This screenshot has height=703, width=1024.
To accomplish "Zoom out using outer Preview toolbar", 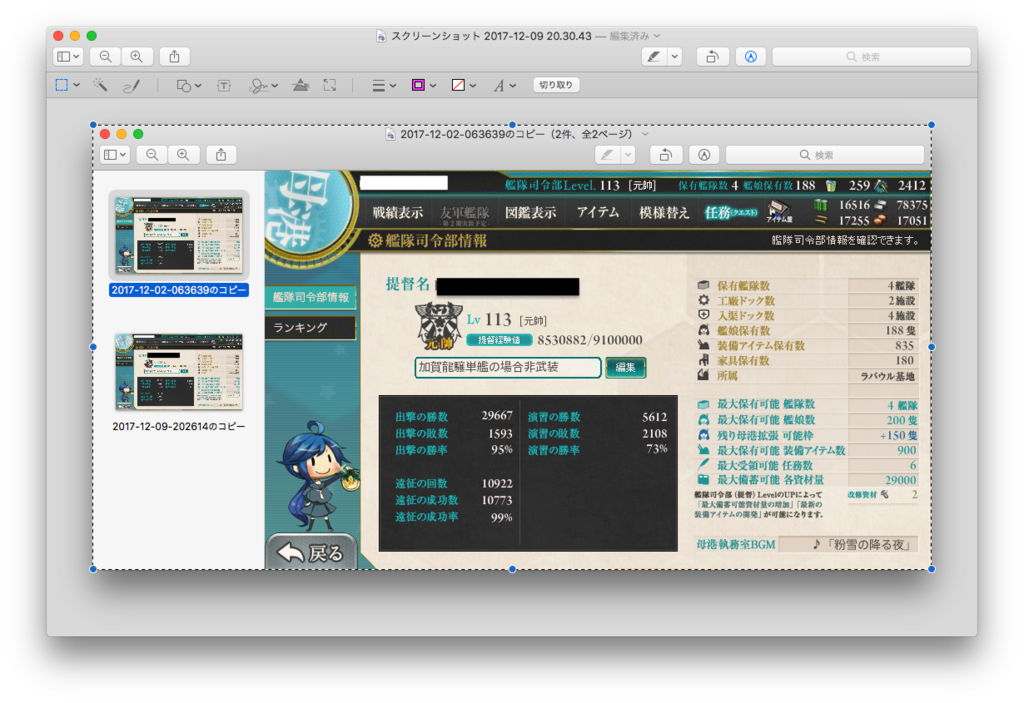I will tap(105, 57).
